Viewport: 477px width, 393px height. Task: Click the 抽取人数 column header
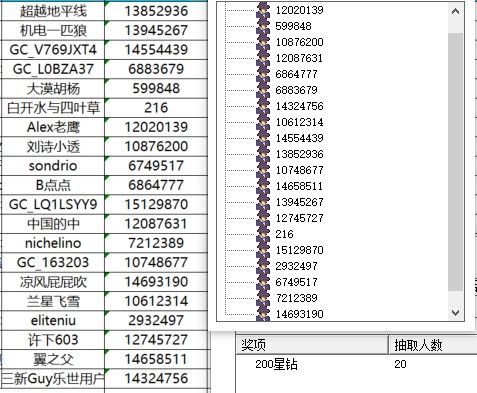pyautogui.click(x=433, y=345)
